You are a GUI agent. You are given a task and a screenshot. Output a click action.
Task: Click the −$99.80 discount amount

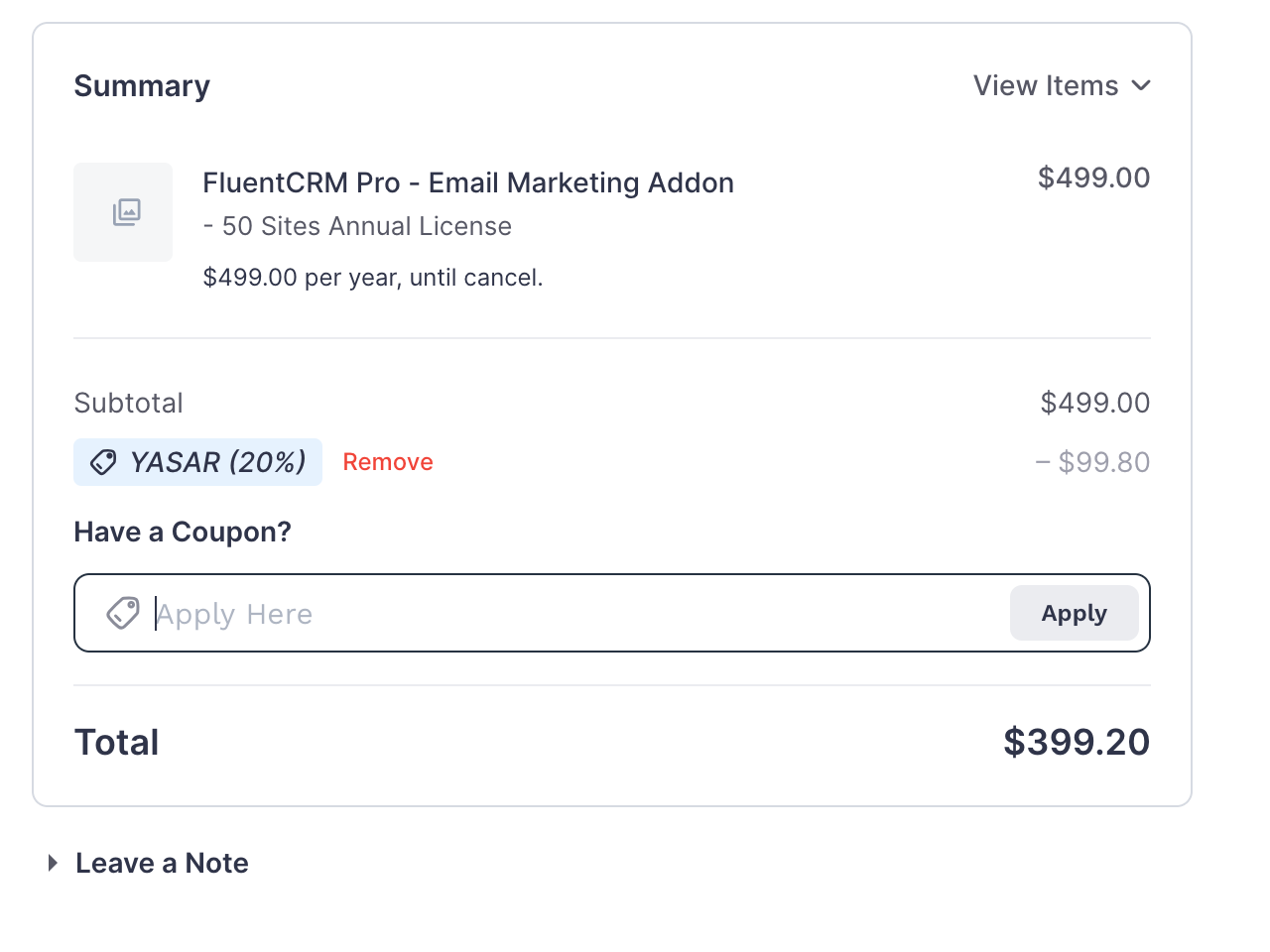1092,462
